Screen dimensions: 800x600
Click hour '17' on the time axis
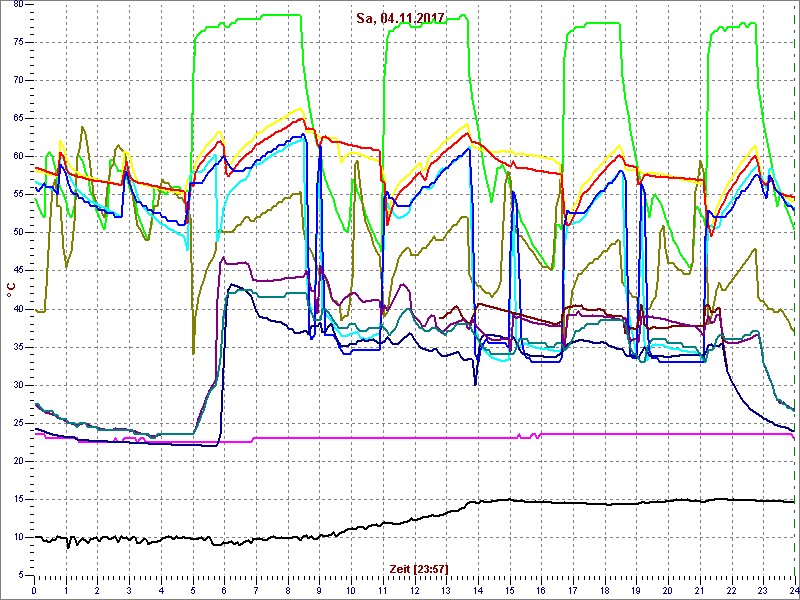pos(573,590)
